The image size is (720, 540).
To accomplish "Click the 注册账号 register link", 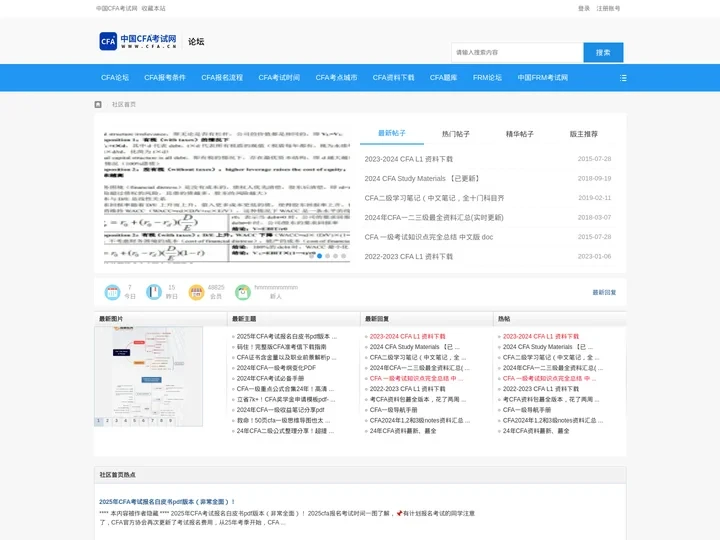I will 608,8.
